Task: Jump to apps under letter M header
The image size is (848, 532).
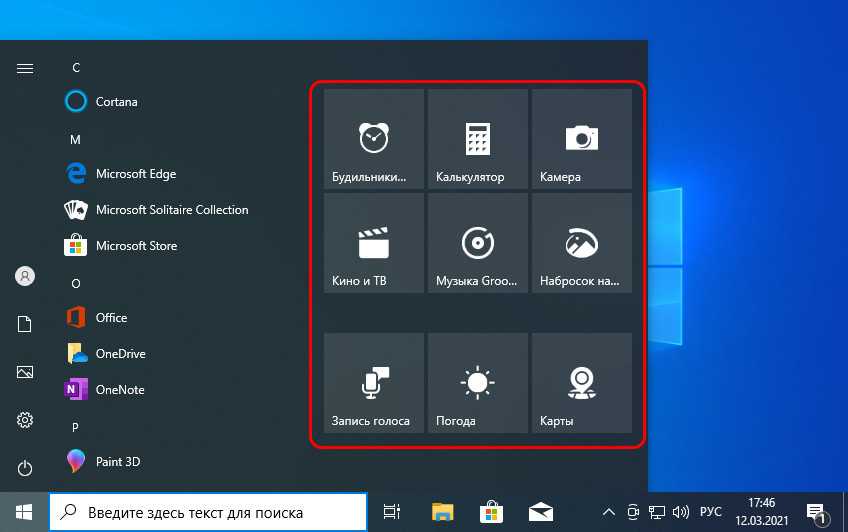Action: click(75, 139)
